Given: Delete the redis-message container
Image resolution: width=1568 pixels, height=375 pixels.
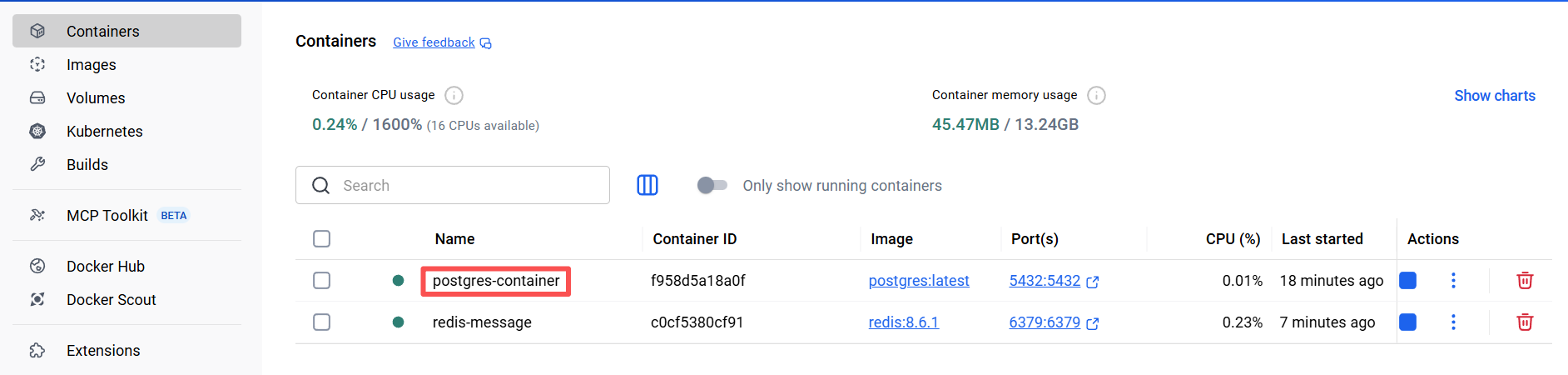Looking at the screenshot, I should click(x=1525, y=322).
